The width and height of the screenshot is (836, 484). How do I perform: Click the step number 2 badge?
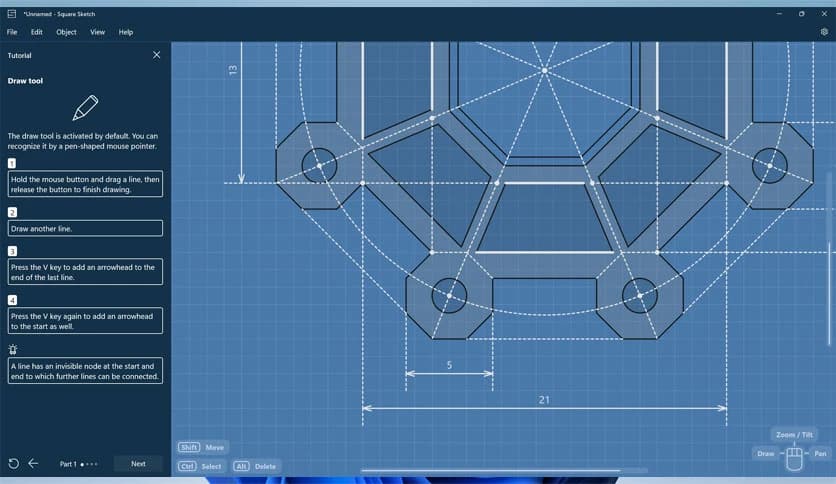[x=12, y=212]
